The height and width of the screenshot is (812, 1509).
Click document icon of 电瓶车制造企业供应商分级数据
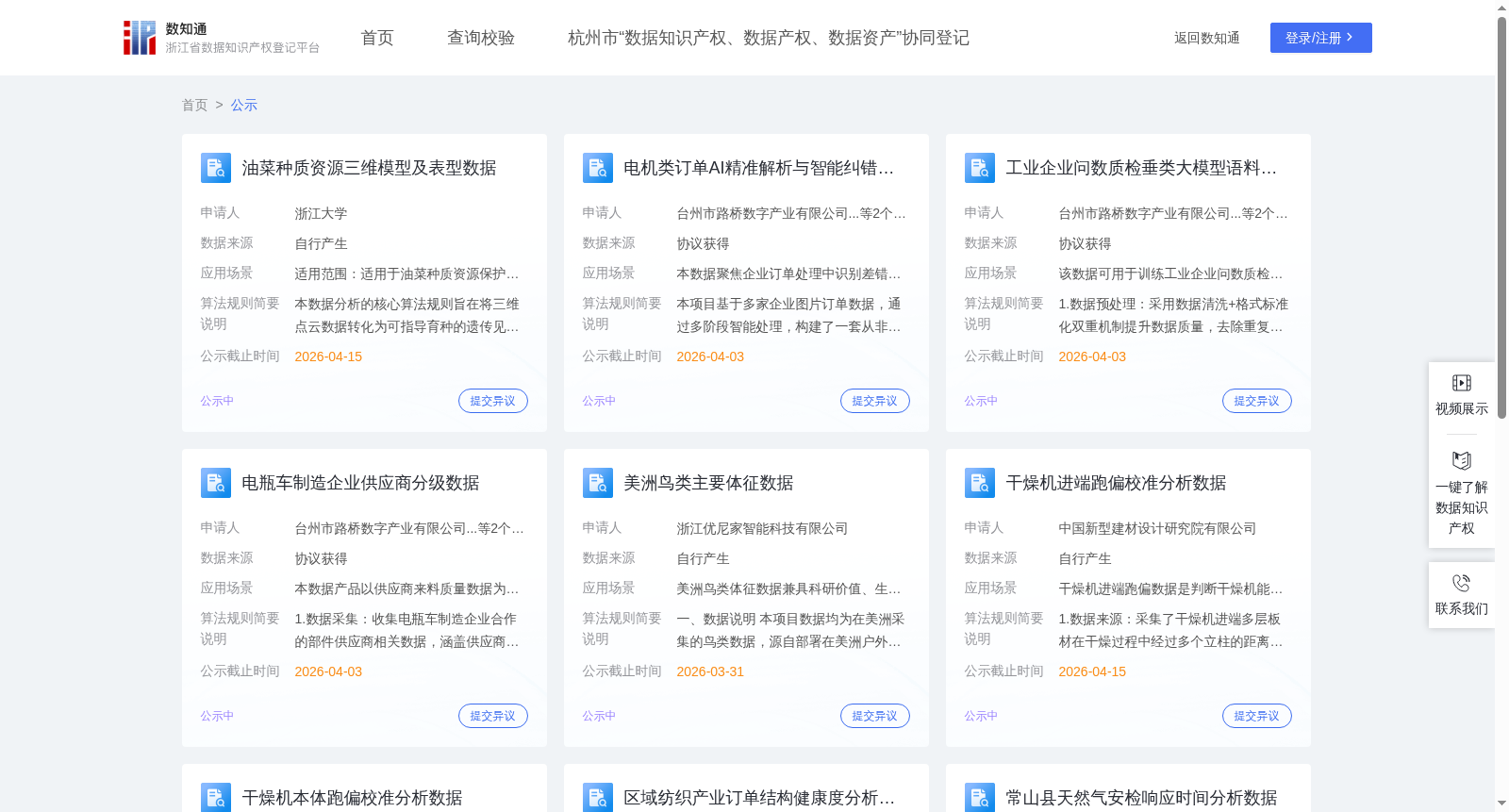click(216, 483)
